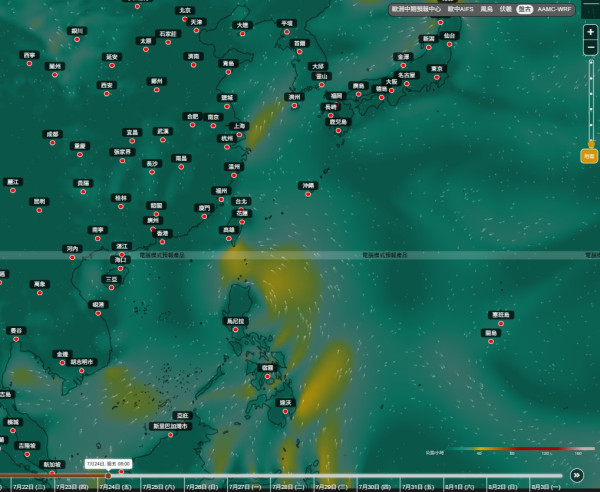600x492 pixels.
Task: Click the 沖繩 location marker
Action: (x=308, y=194)
